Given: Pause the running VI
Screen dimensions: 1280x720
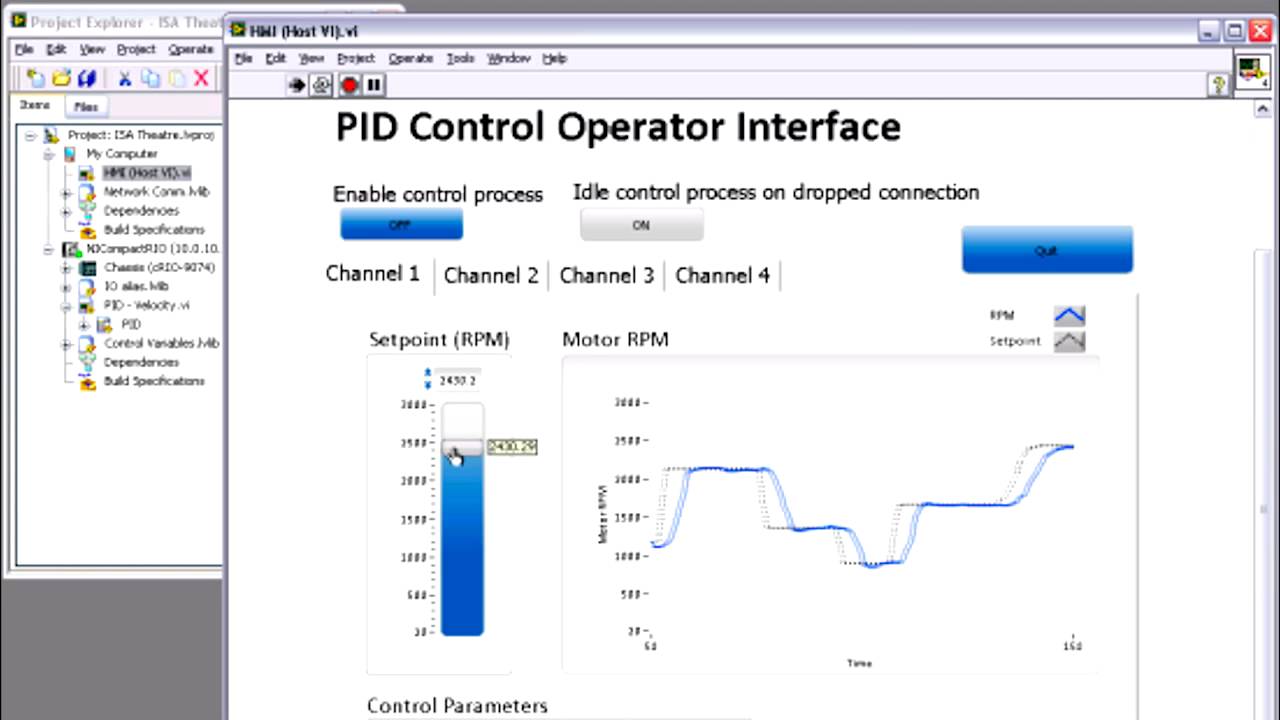Looking at the screenshot, I should pos(374,85).
